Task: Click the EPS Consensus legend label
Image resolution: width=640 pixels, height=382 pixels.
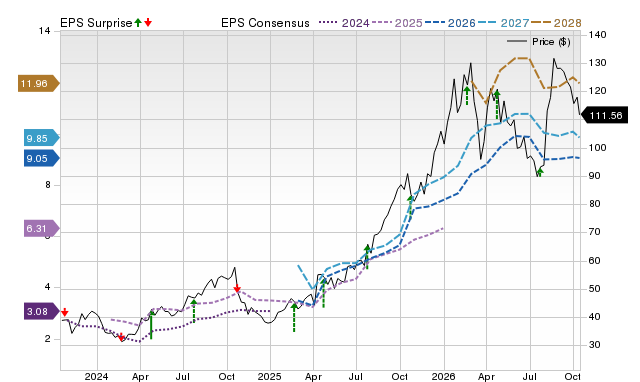Action: (265, 23)
